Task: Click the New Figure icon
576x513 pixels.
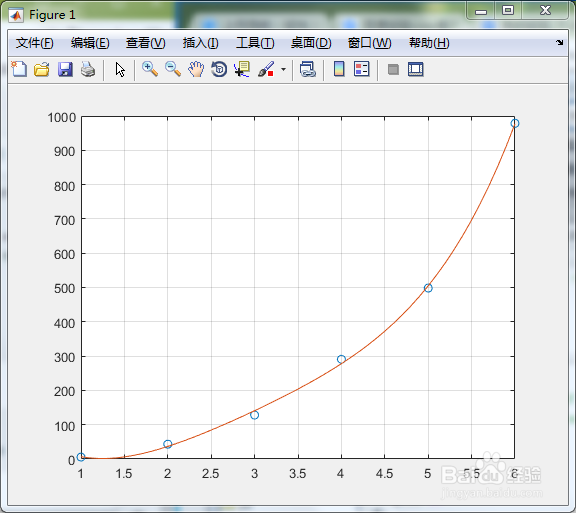Action: click(19, 69)
